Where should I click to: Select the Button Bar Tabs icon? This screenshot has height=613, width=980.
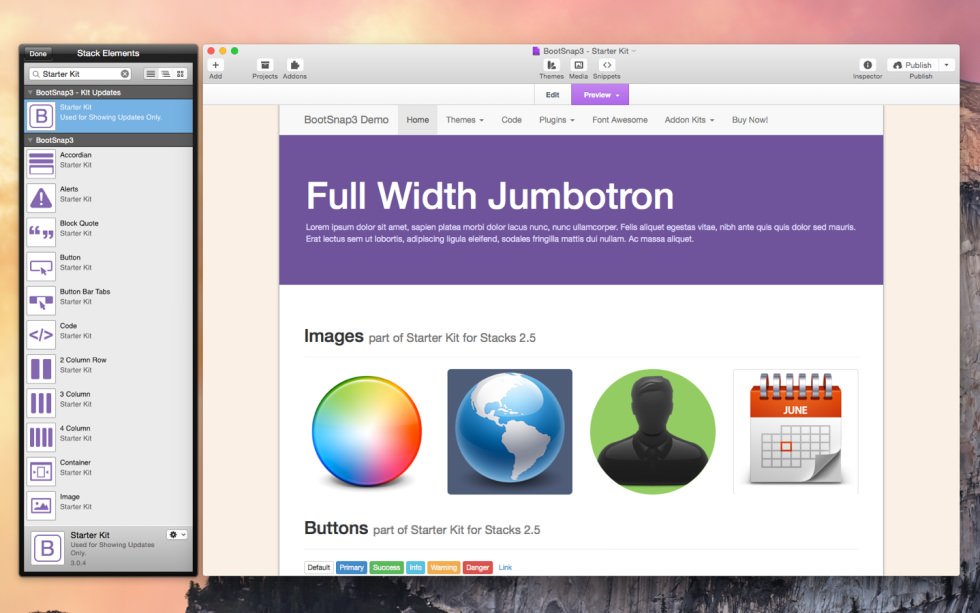click(x=41, y=301)
